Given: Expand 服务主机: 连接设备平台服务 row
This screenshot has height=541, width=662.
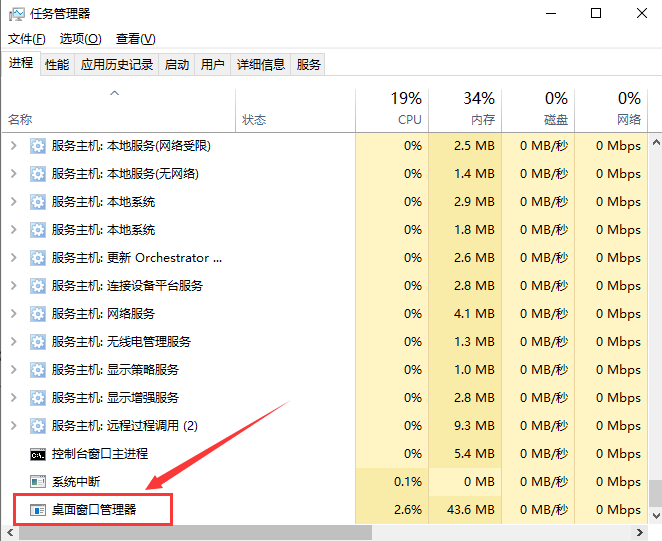Looking at the screenshot, I should tap(14, 285).
